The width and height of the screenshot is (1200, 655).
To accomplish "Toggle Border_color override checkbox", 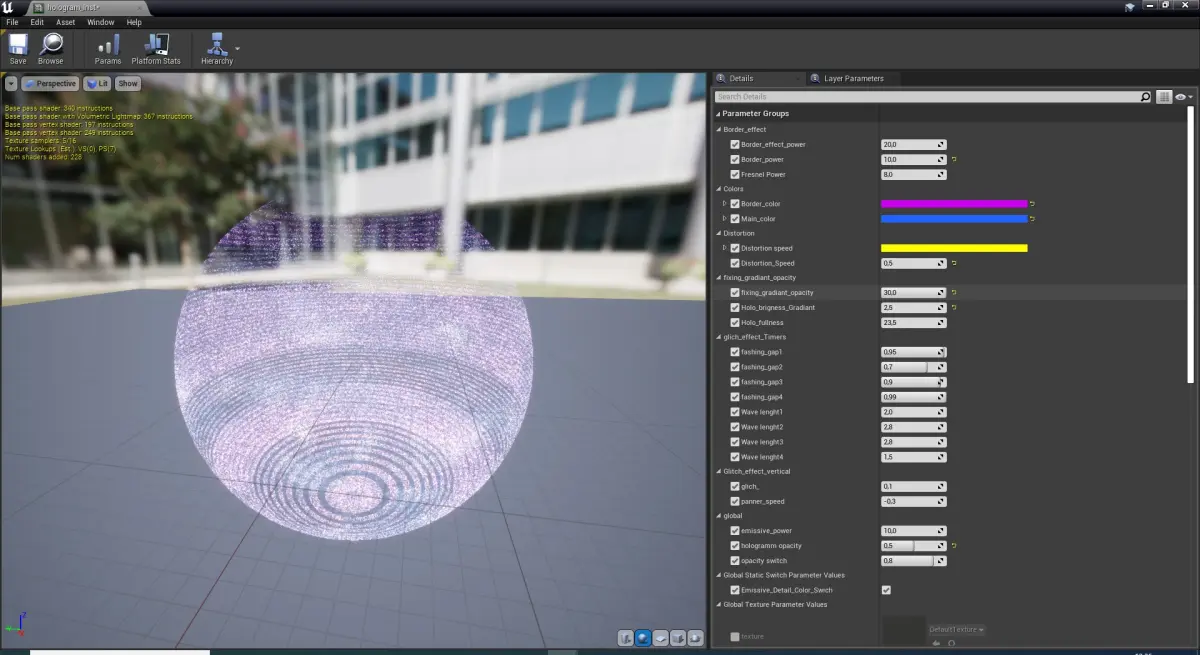I will click(x=735, y=204).
